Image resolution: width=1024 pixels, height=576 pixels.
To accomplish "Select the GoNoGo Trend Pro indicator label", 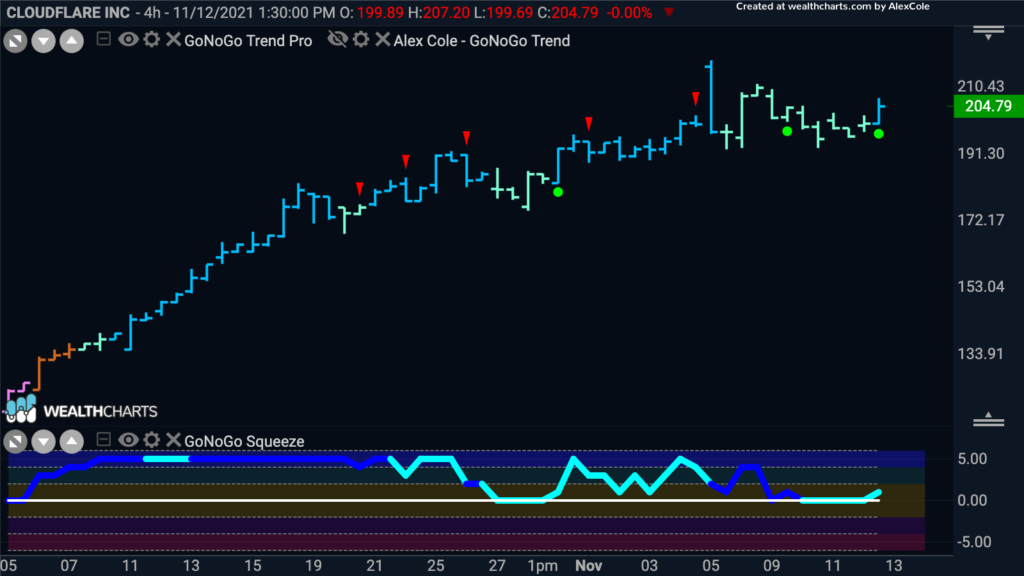I will pyautogui.click(x=248, y=40).
